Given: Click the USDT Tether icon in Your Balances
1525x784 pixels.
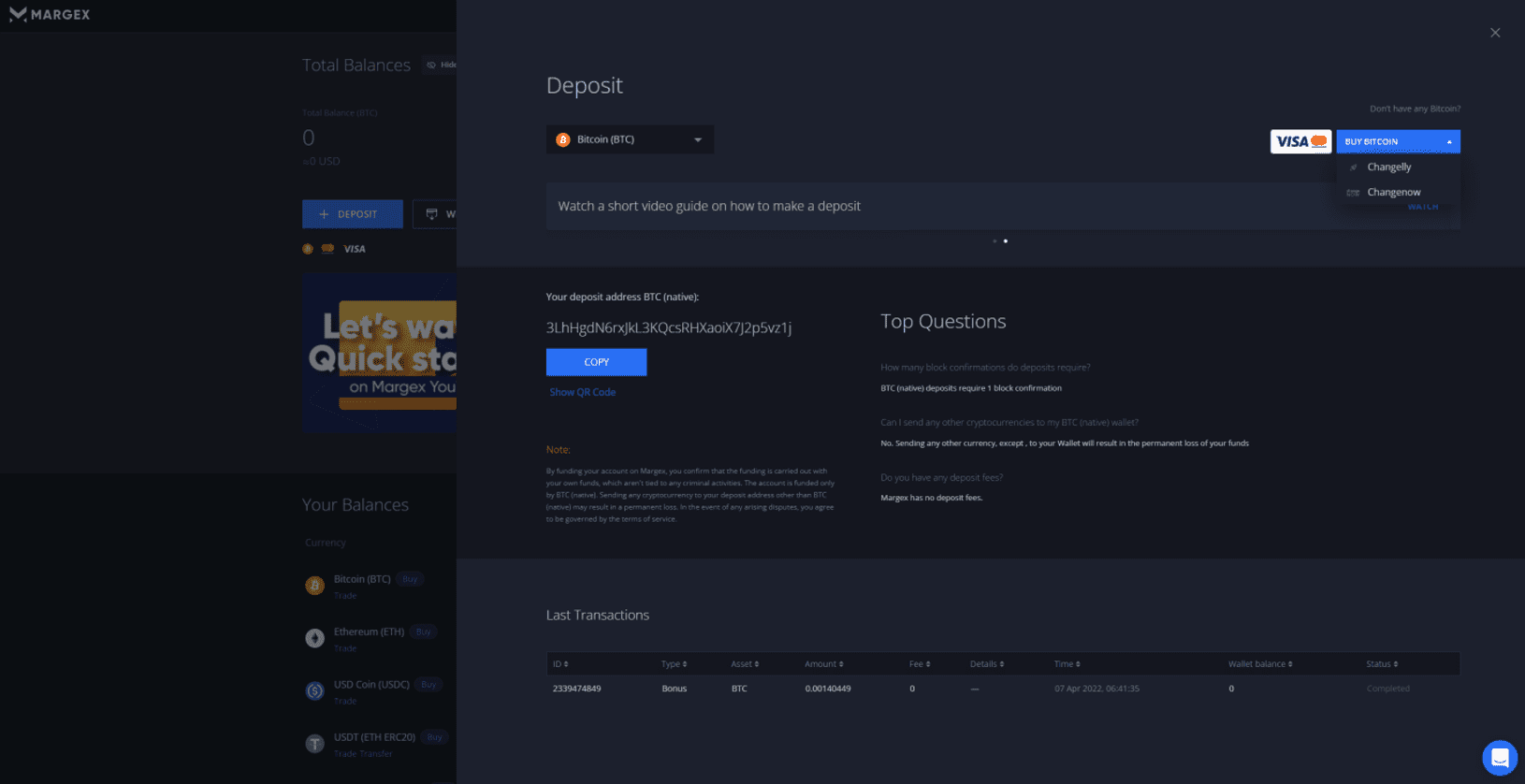Looking at the screenshot, I should click(314, 744).
